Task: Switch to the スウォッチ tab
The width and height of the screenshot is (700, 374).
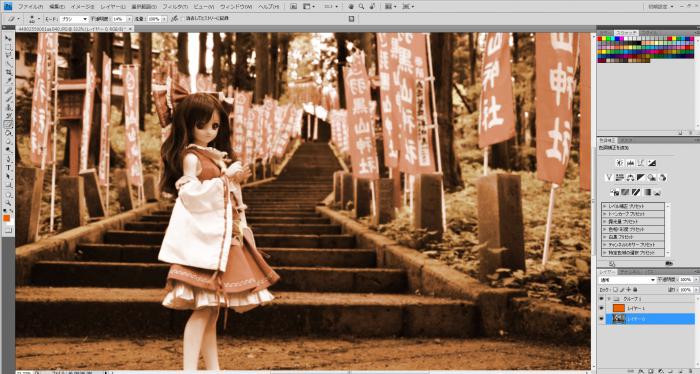Action: click(x=627, y=33)
